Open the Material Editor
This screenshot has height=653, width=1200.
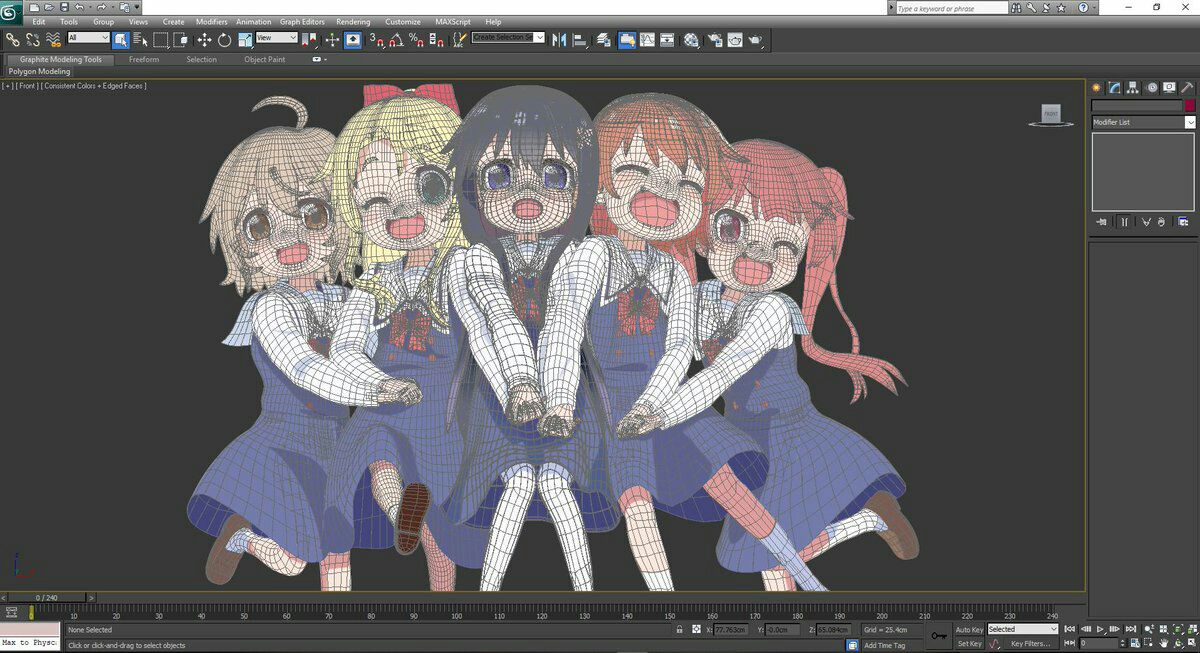tap(691, 40)
